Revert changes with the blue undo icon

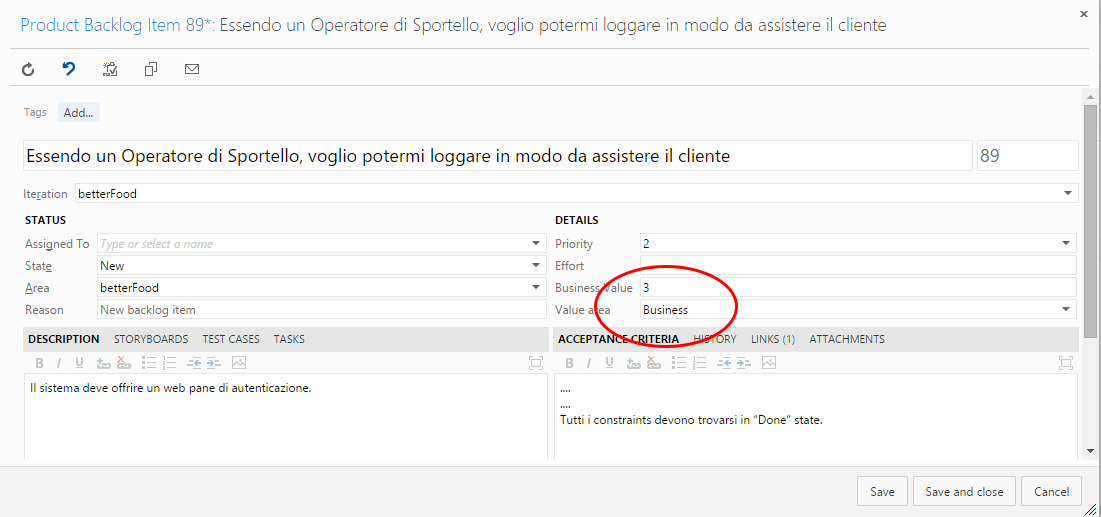click(x=68, y=69)
